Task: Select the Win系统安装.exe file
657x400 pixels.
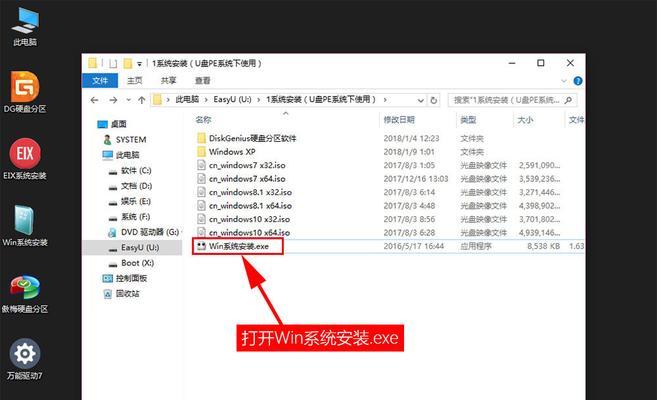Action: click(x=239, y=246)
